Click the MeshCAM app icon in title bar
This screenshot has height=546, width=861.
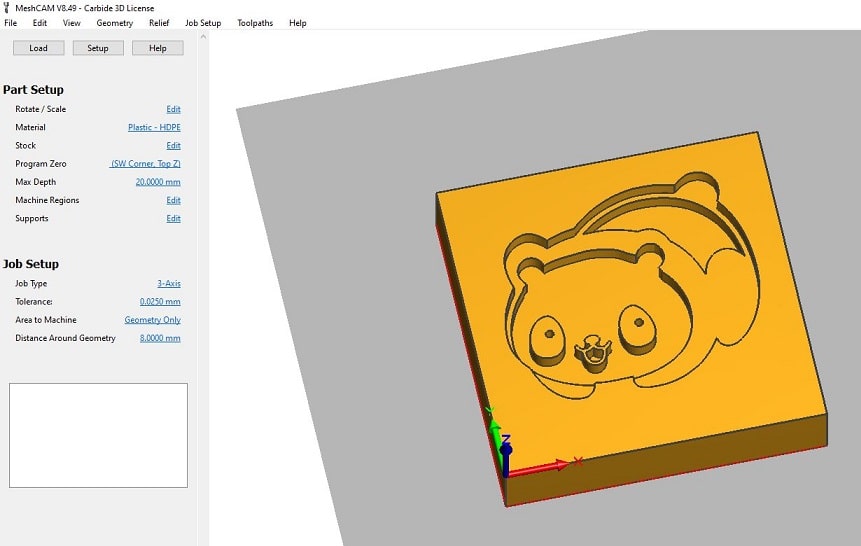pyautogui.click(x=7, y=8)
